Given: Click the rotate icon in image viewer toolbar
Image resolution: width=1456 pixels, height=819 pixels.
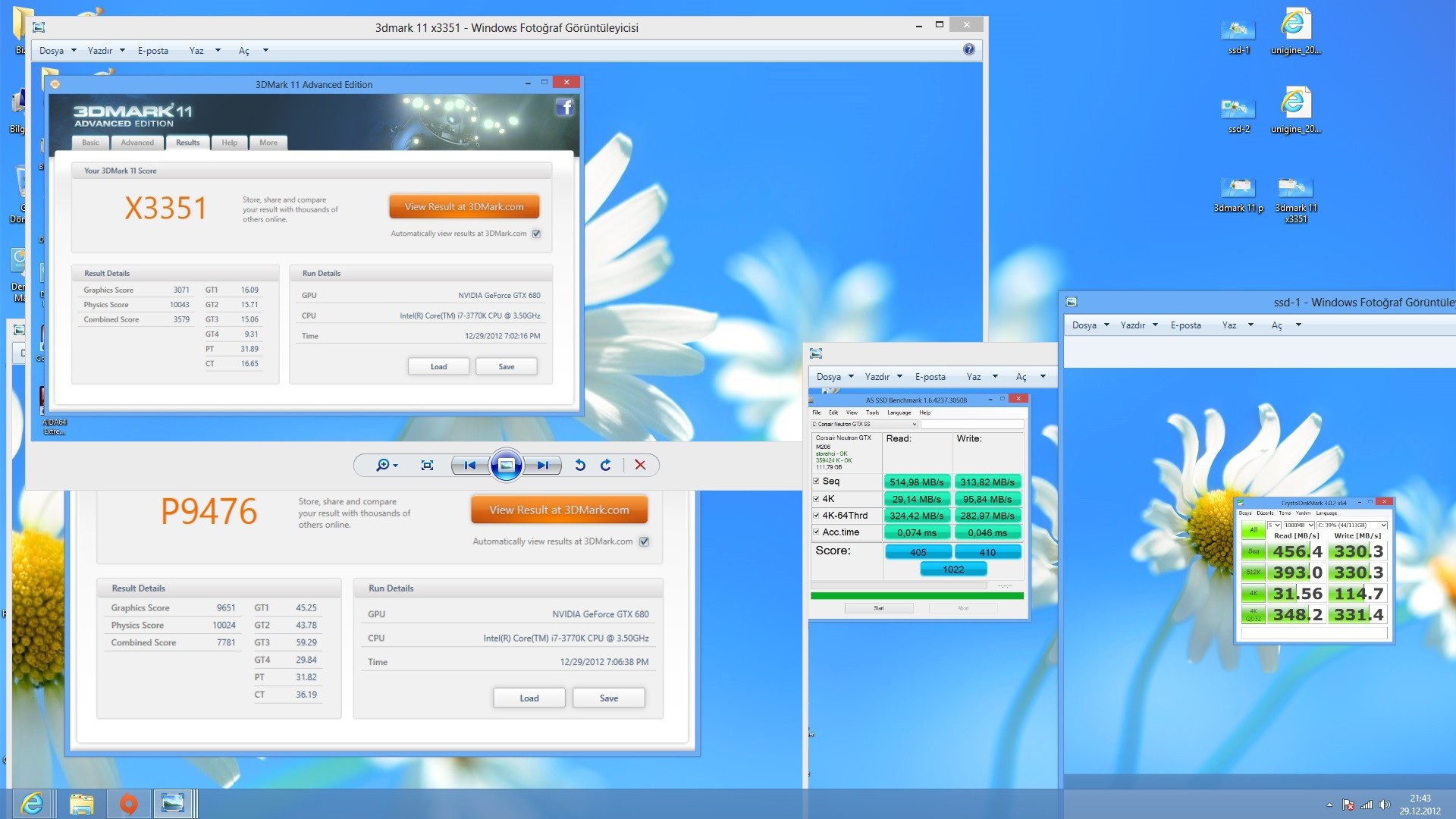Looking at the screenshot, I should point(581,464).
